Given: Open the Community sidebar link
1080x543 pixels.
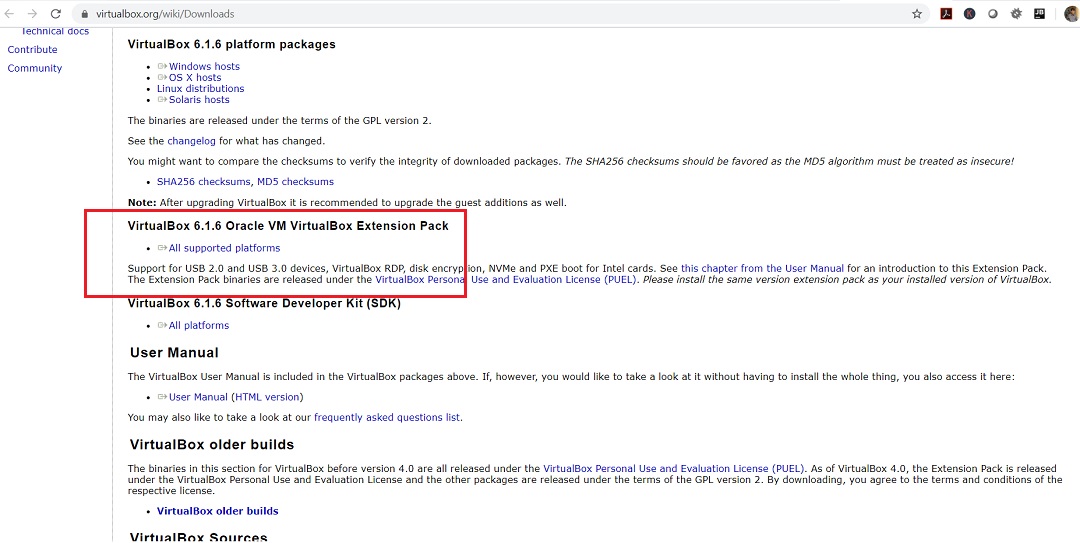Looking at the screenshot, I should coord(34,68).
